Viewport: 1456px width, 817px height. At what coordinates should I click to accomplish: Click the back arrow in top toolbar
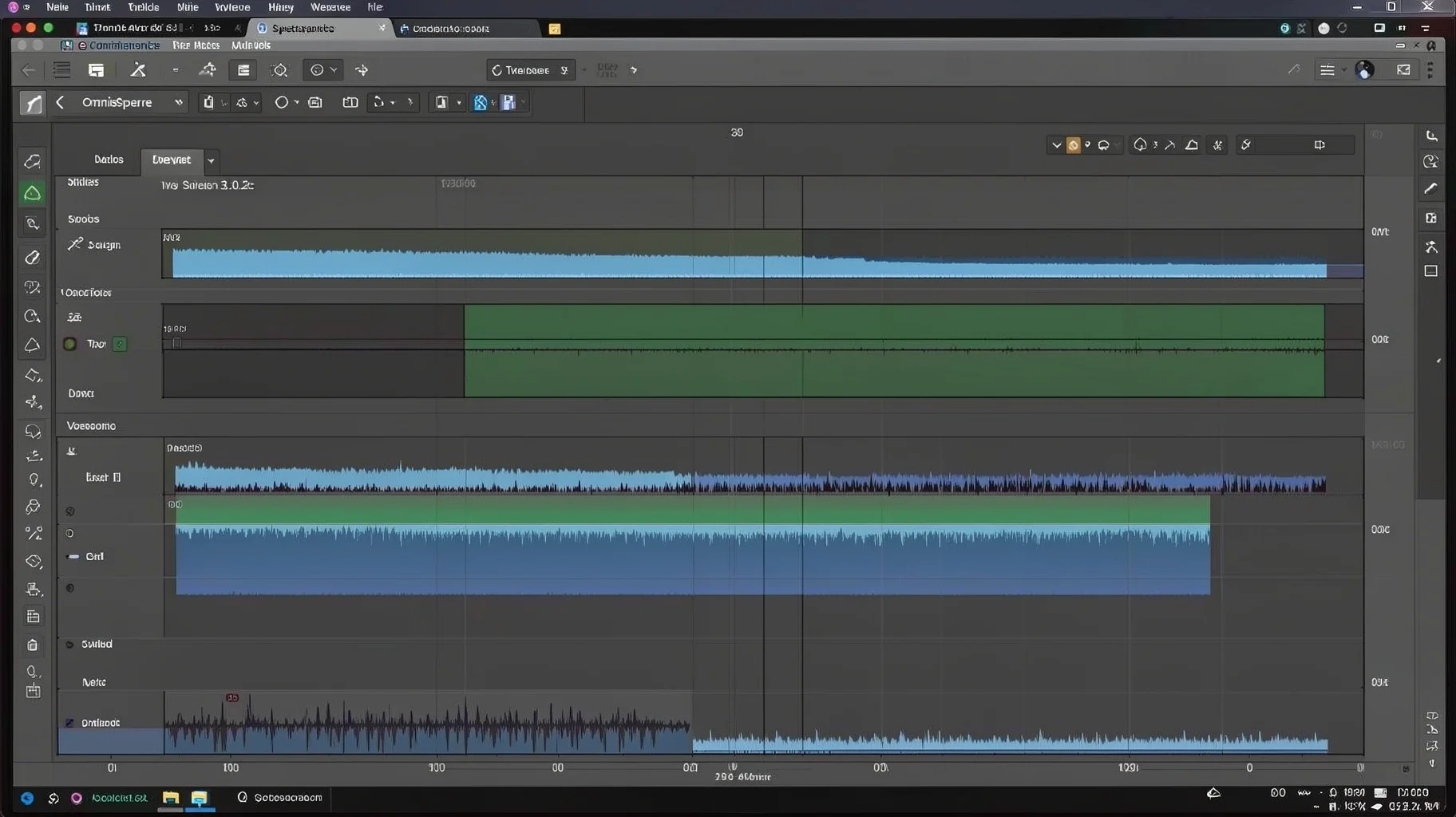[29, 70]
